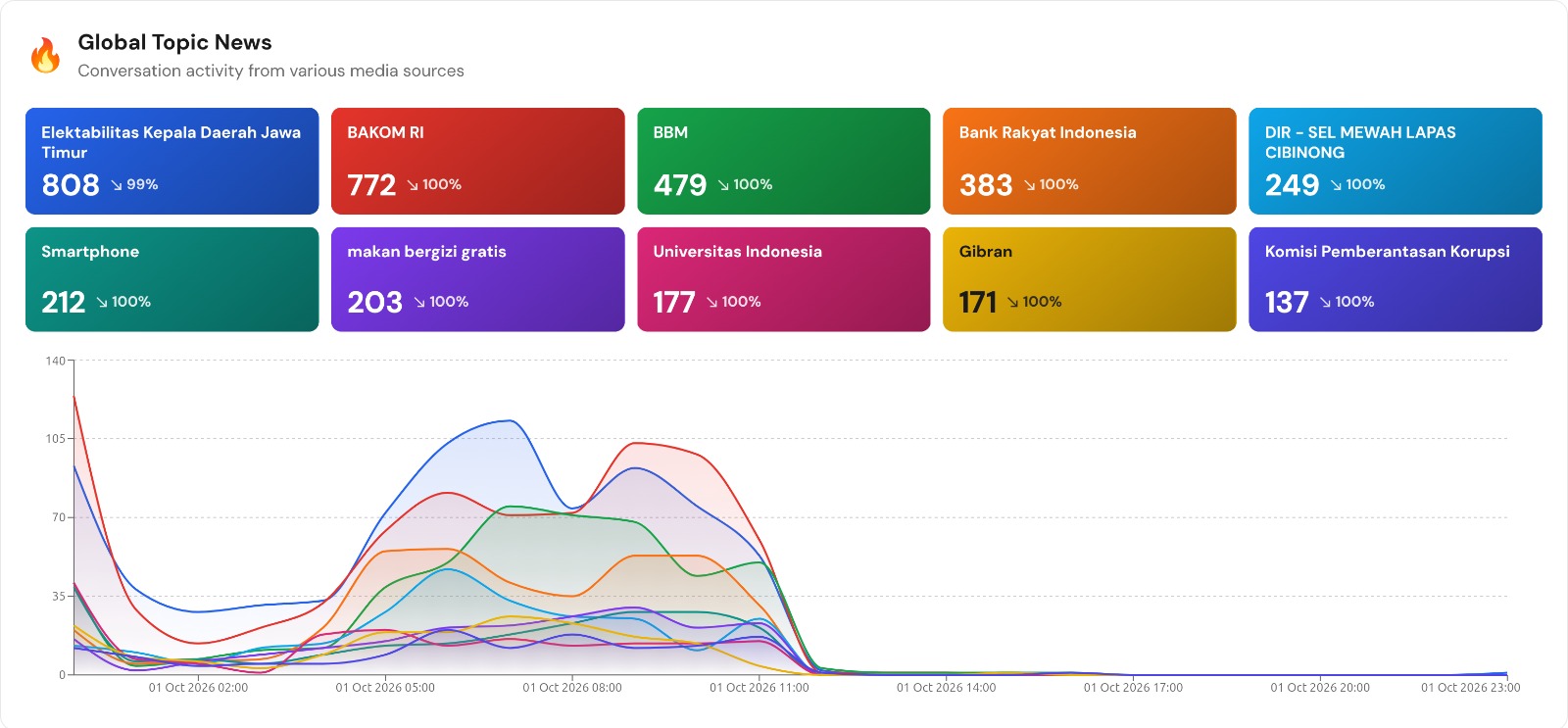Click the trend arrow in Universitas Indonesia card

point(711,302)
